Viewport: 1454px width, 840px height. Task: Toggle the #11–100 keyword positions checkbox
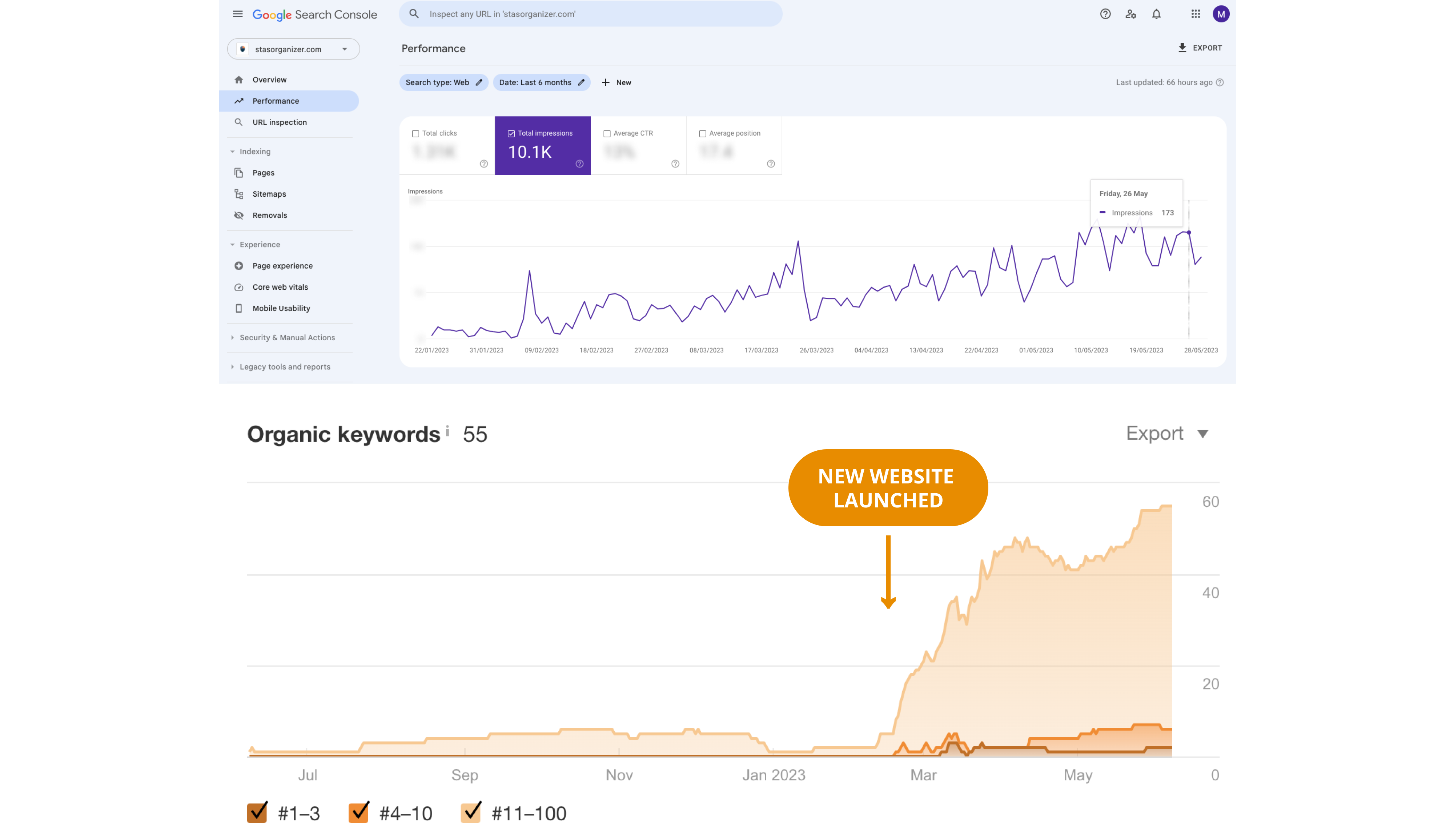pyautogui.click(x=471, y=812)
